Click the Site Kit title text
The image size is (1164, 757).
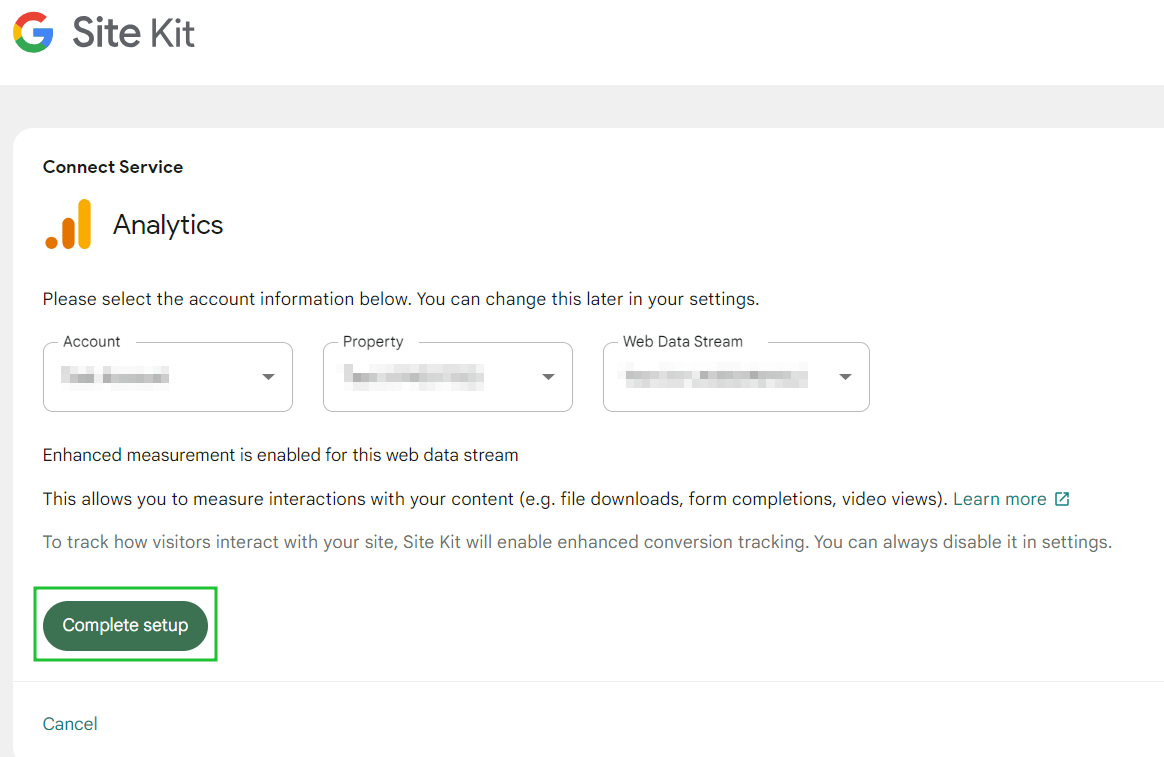[134, 33]
